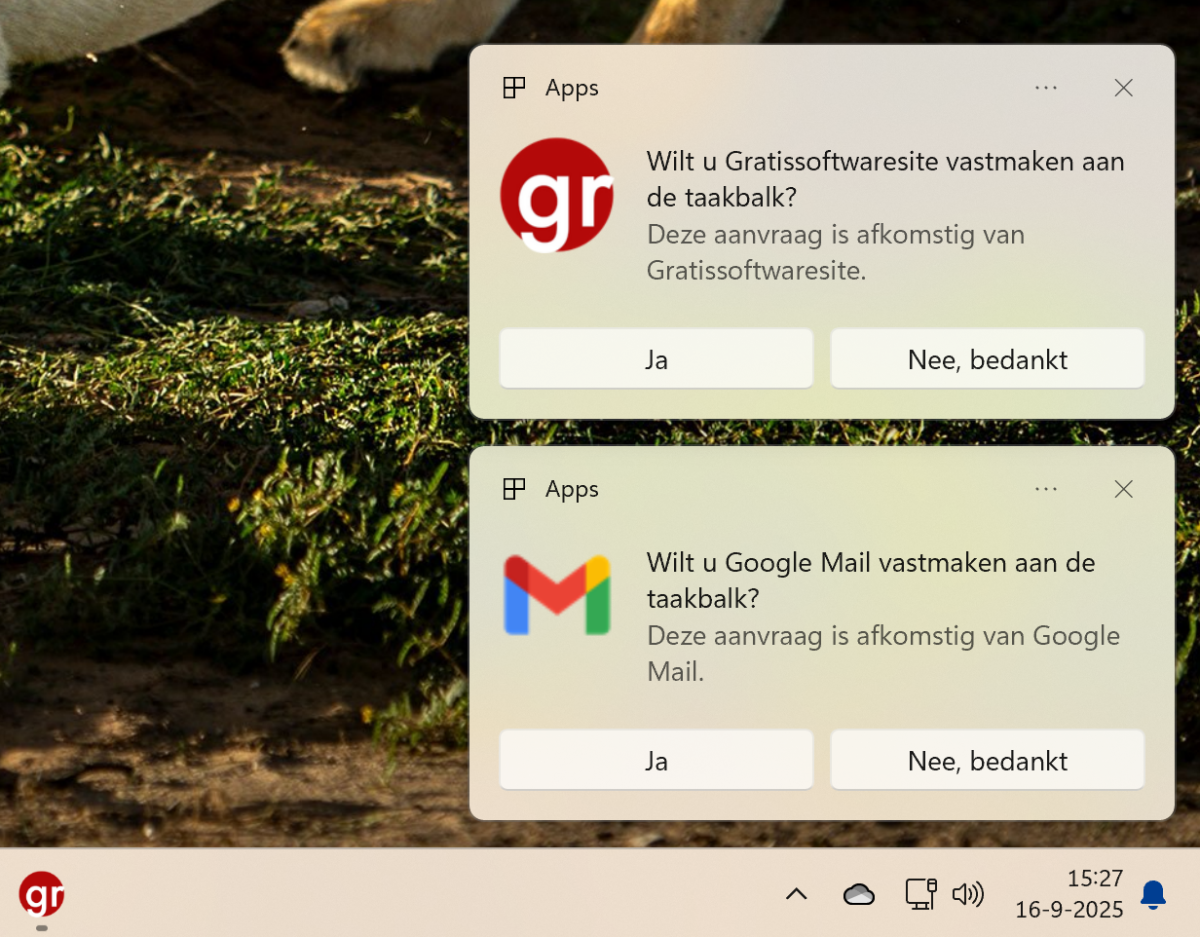Choose Nee, bedankt for Google Mail

click(987, 761)
